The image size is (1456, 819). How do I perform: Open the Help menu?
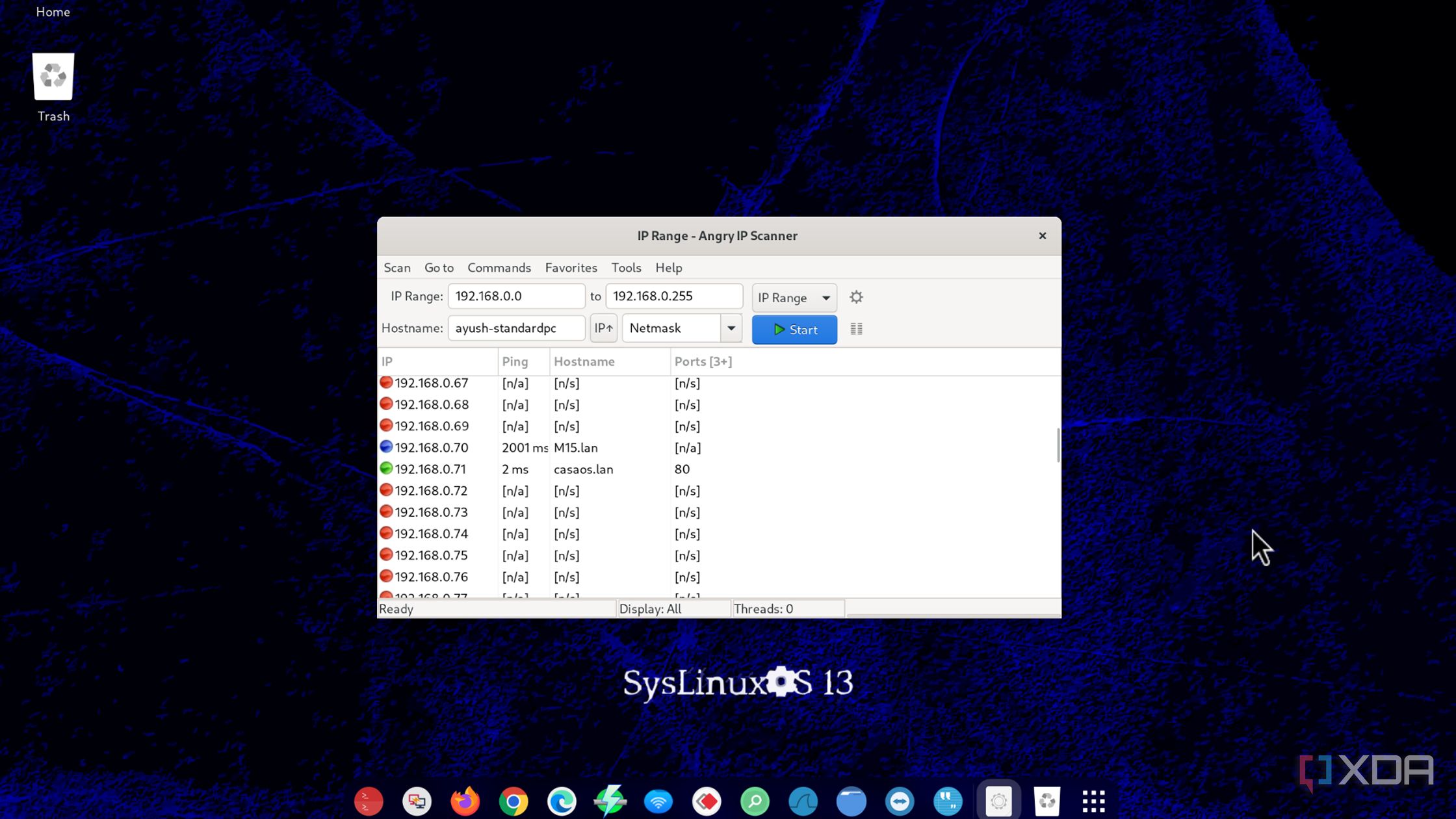[x=668, y=268]
